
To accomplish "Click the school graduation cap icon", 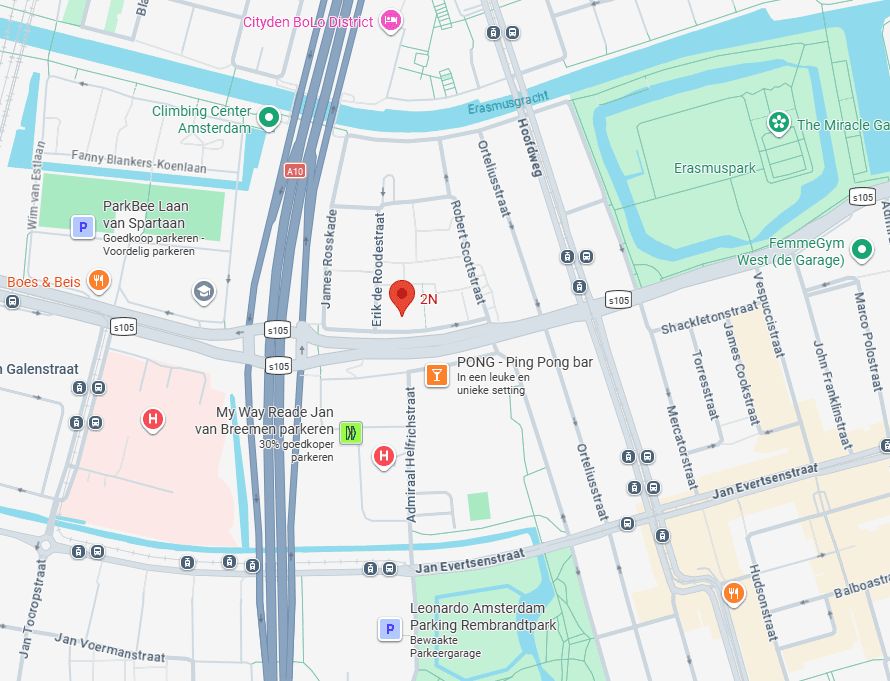I will 204,292.
